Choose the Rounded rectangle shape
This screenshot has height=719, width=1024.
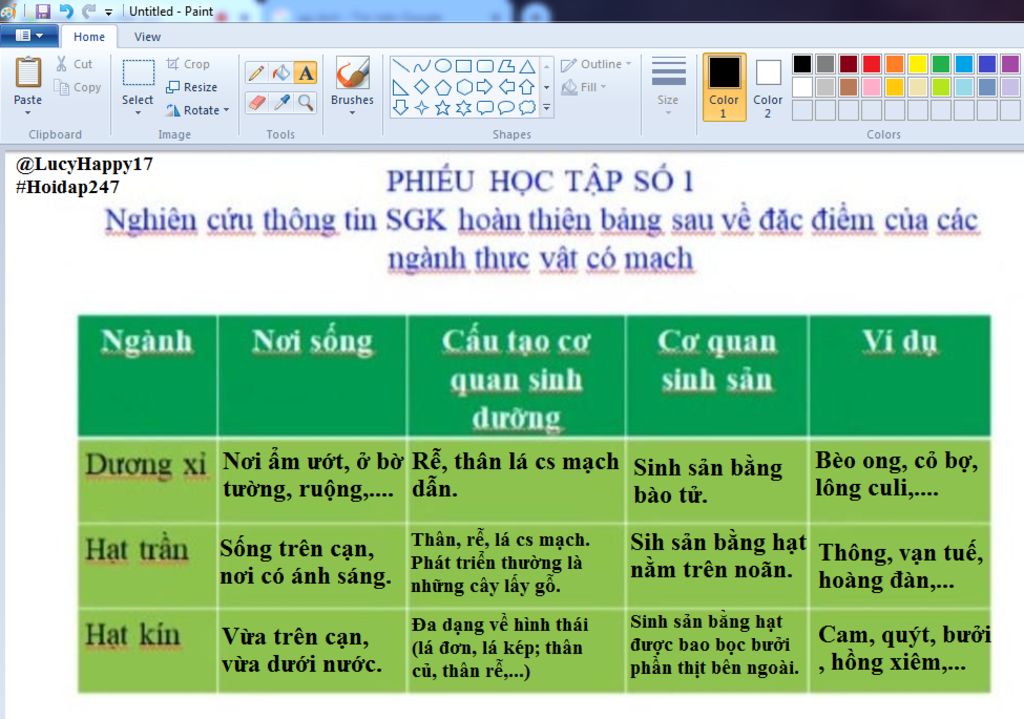tap(485, 66)
